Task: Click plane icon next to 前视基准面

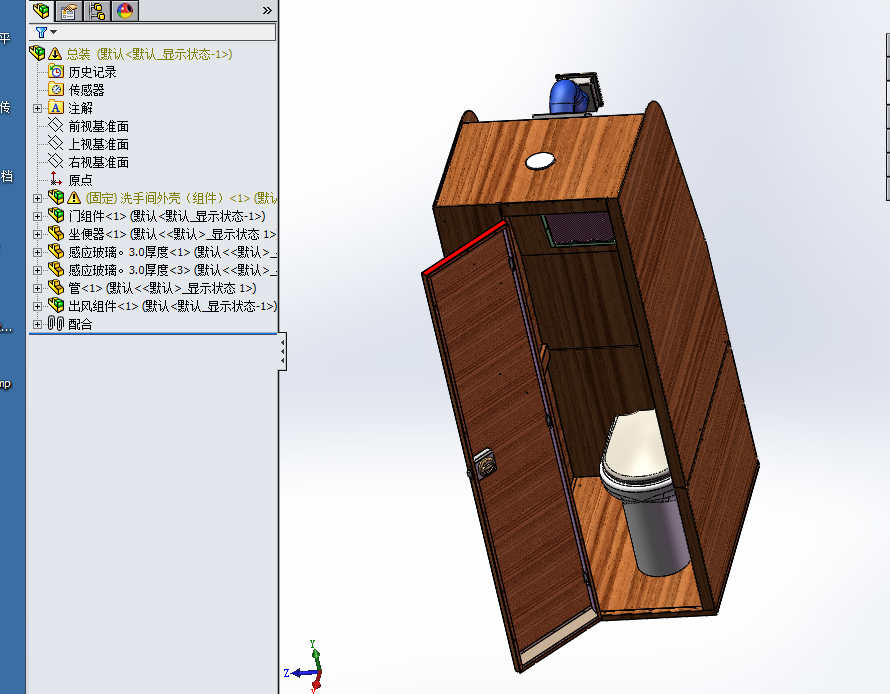Action: (x=56, y=125)
